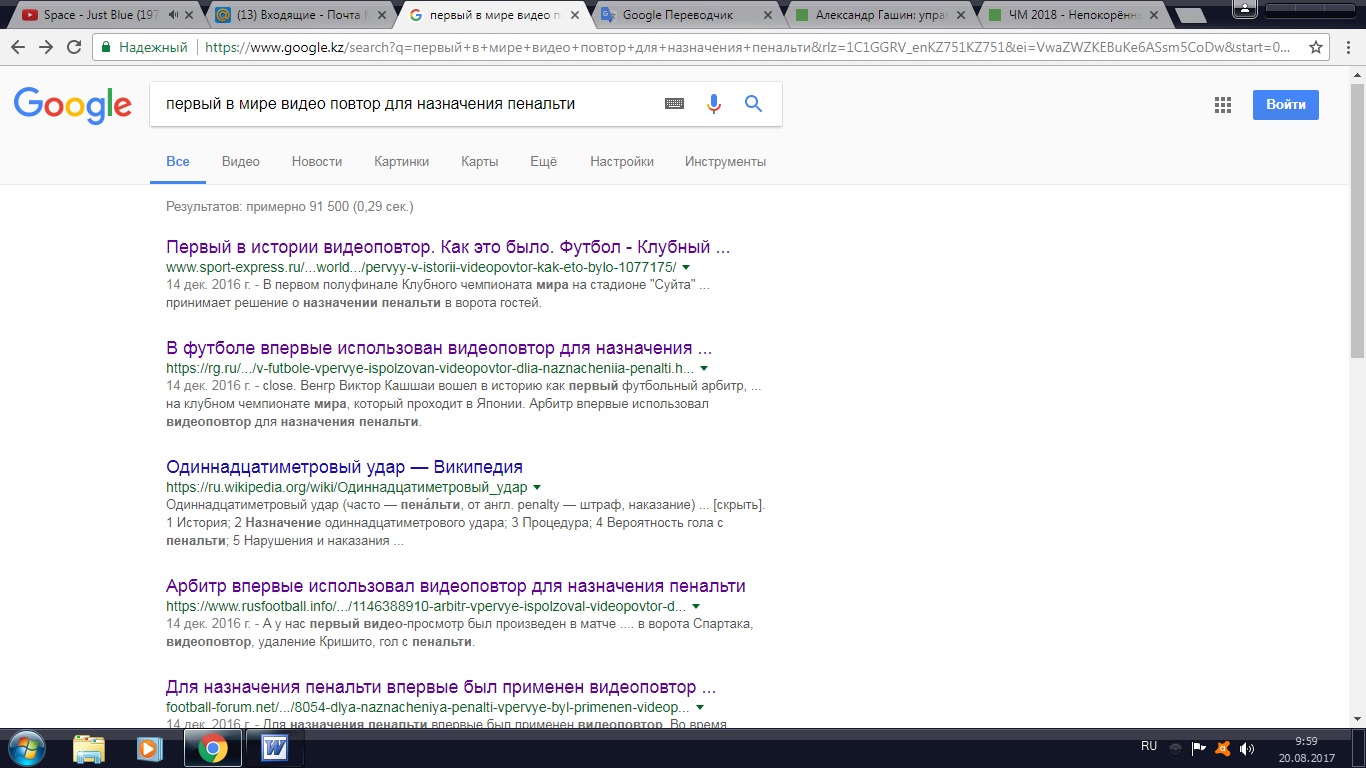Select the Картинки search category
Viewport: 1366px width, 768px height.
[401, 161]
